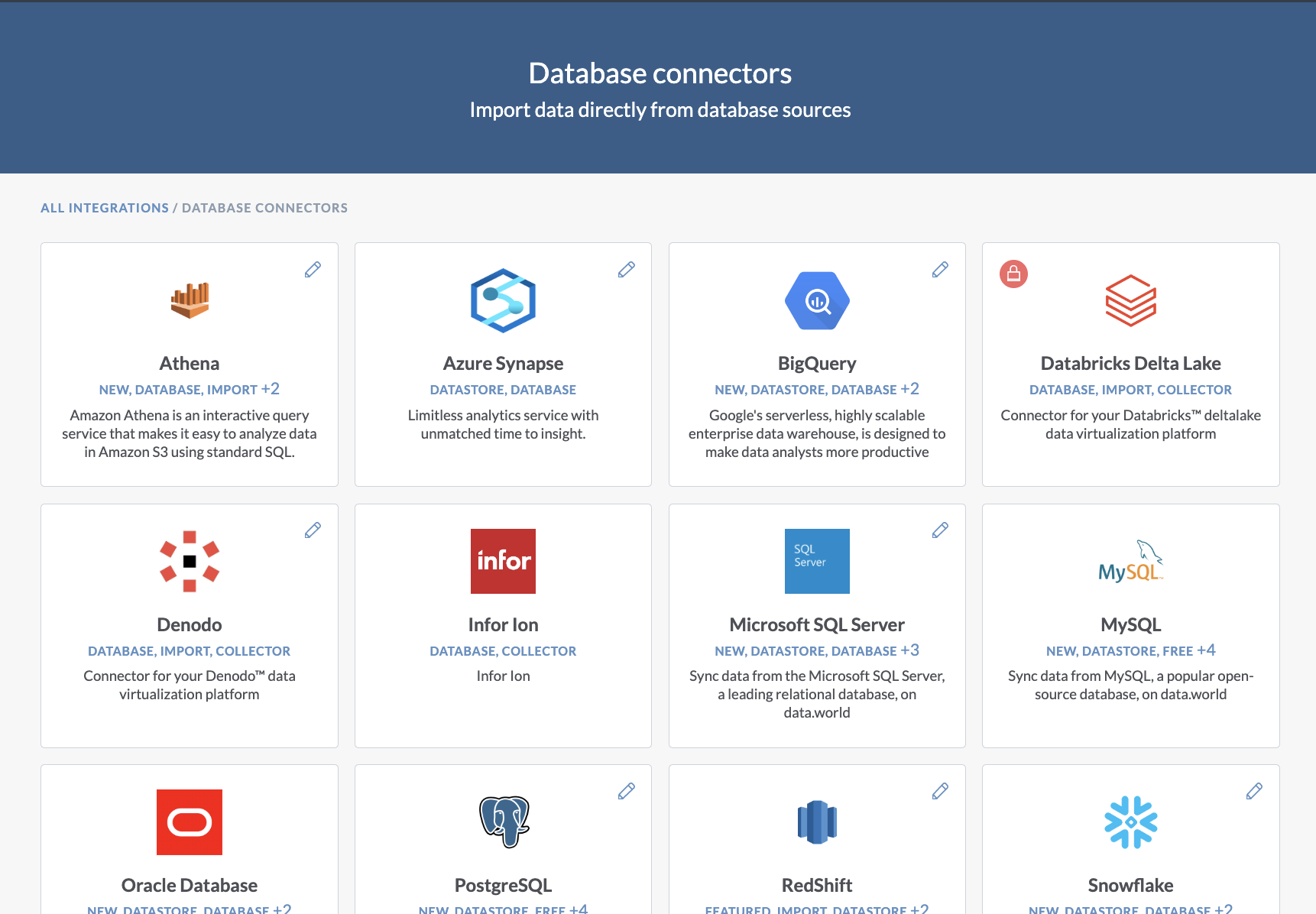
Task: Open the Oracle Database title link
Action: pyautogui.click(x=190, y=886)
